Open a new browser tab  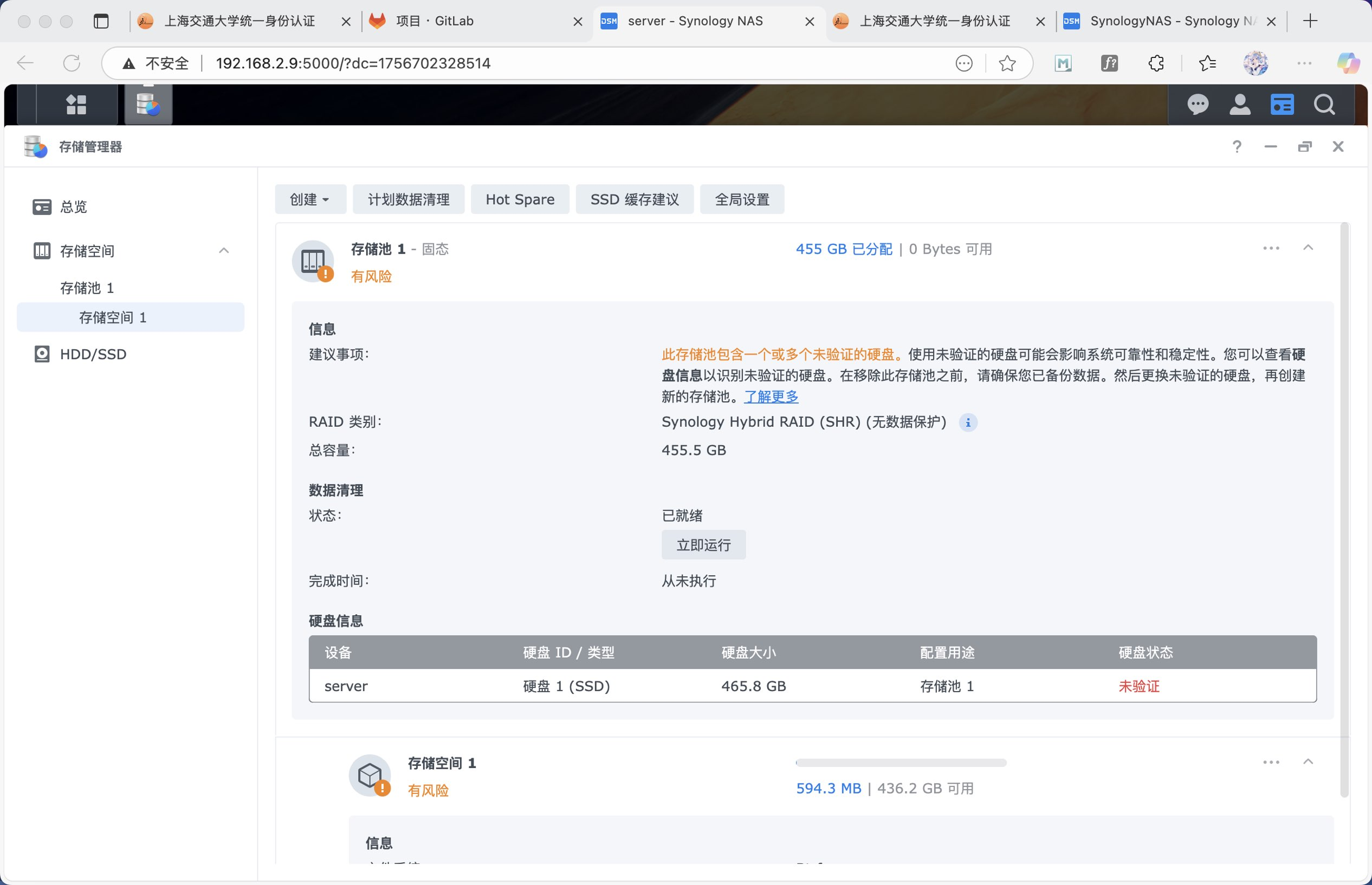pyautogui.click(x=1310, y=21)
